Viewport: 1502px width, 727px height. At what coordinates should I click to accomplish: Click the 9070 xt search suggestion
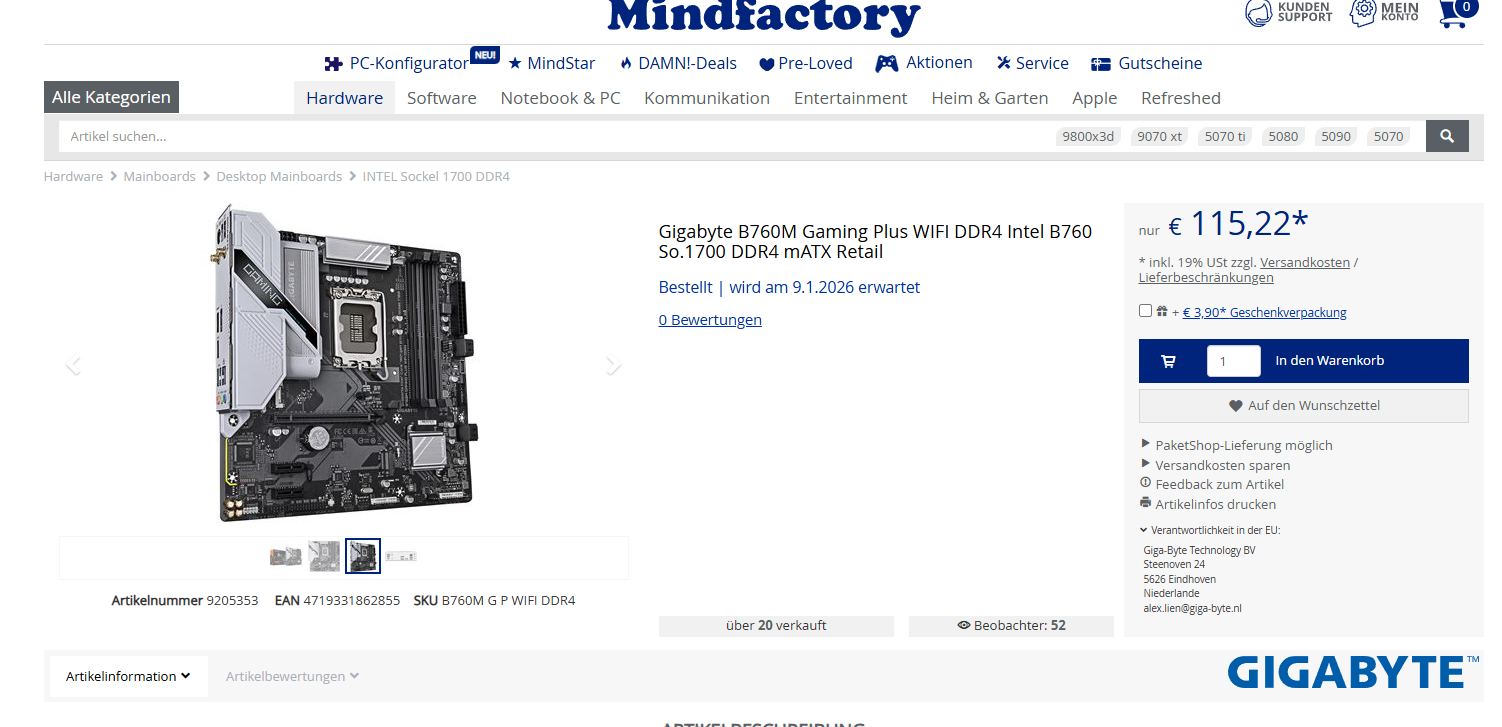[1159, 136]
